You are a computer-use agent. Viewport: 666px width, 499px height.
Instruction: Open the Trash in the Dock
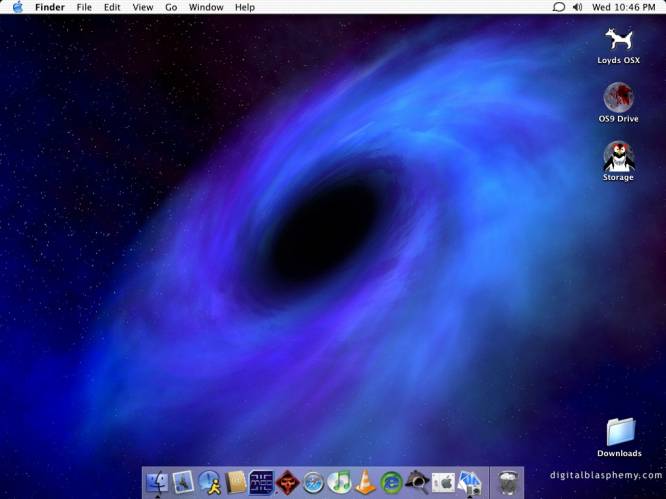click(507, 483)
